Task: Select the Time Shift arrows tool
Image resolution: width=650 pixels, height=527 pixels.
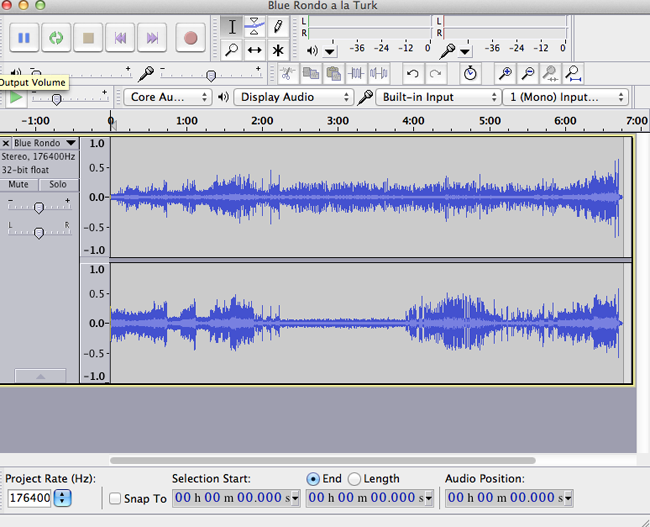Action: point(255,50)
